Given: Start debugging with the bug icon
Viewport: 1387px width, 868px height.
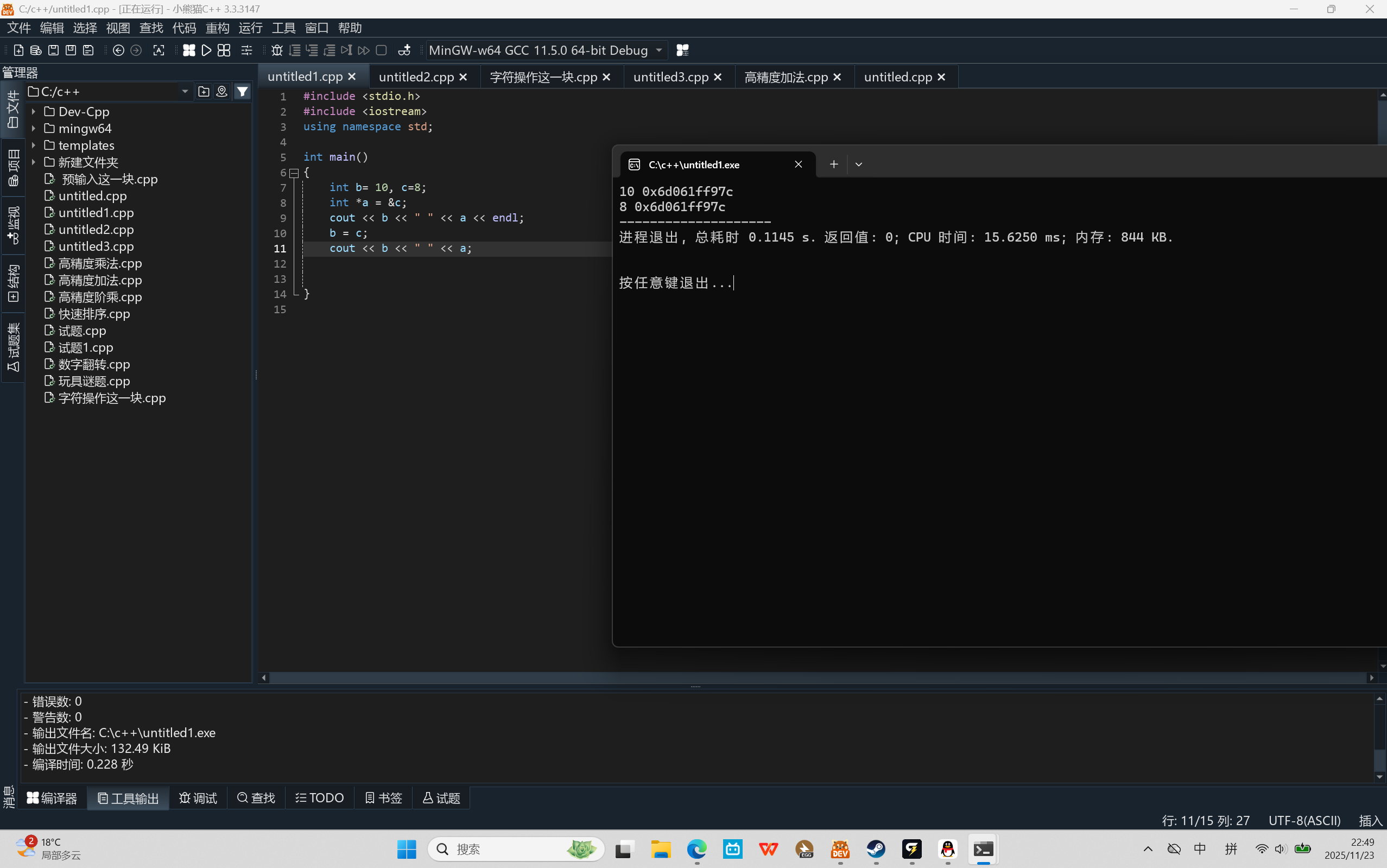Looking at the screenshot, I should click(277, 50).
